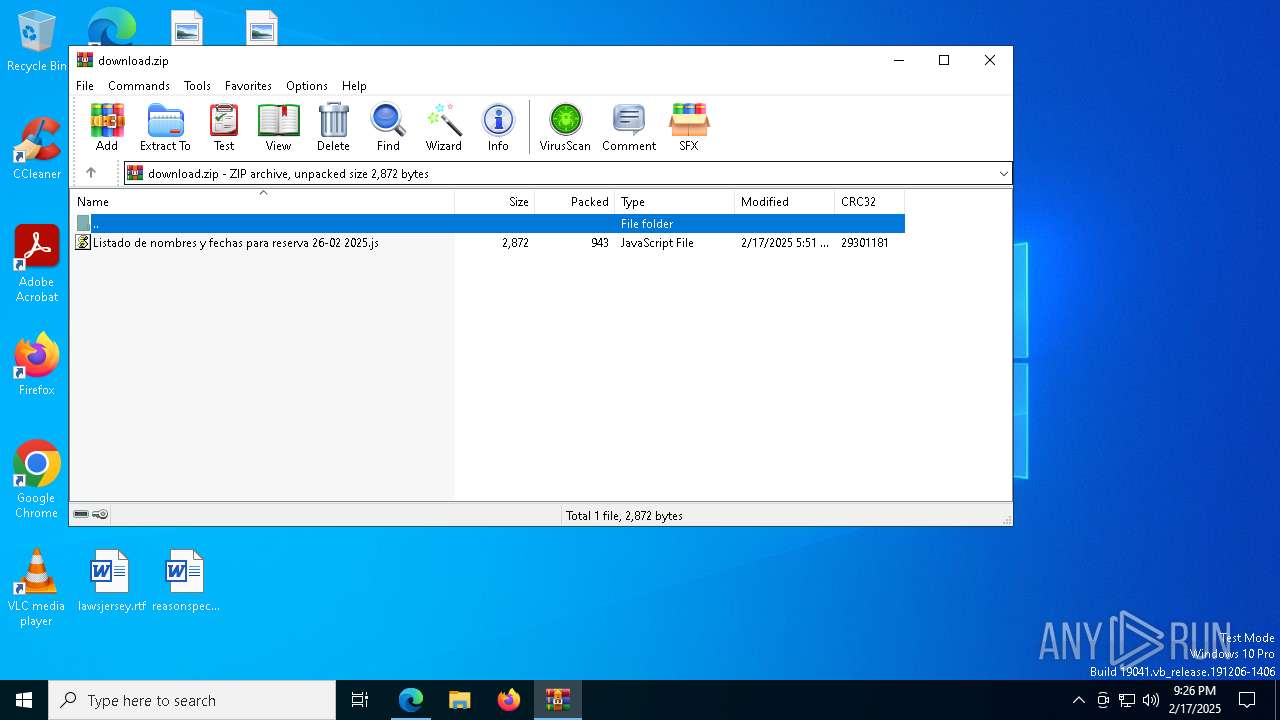
Task: Open the Favorites menu
Action: (x=248, y=86)
